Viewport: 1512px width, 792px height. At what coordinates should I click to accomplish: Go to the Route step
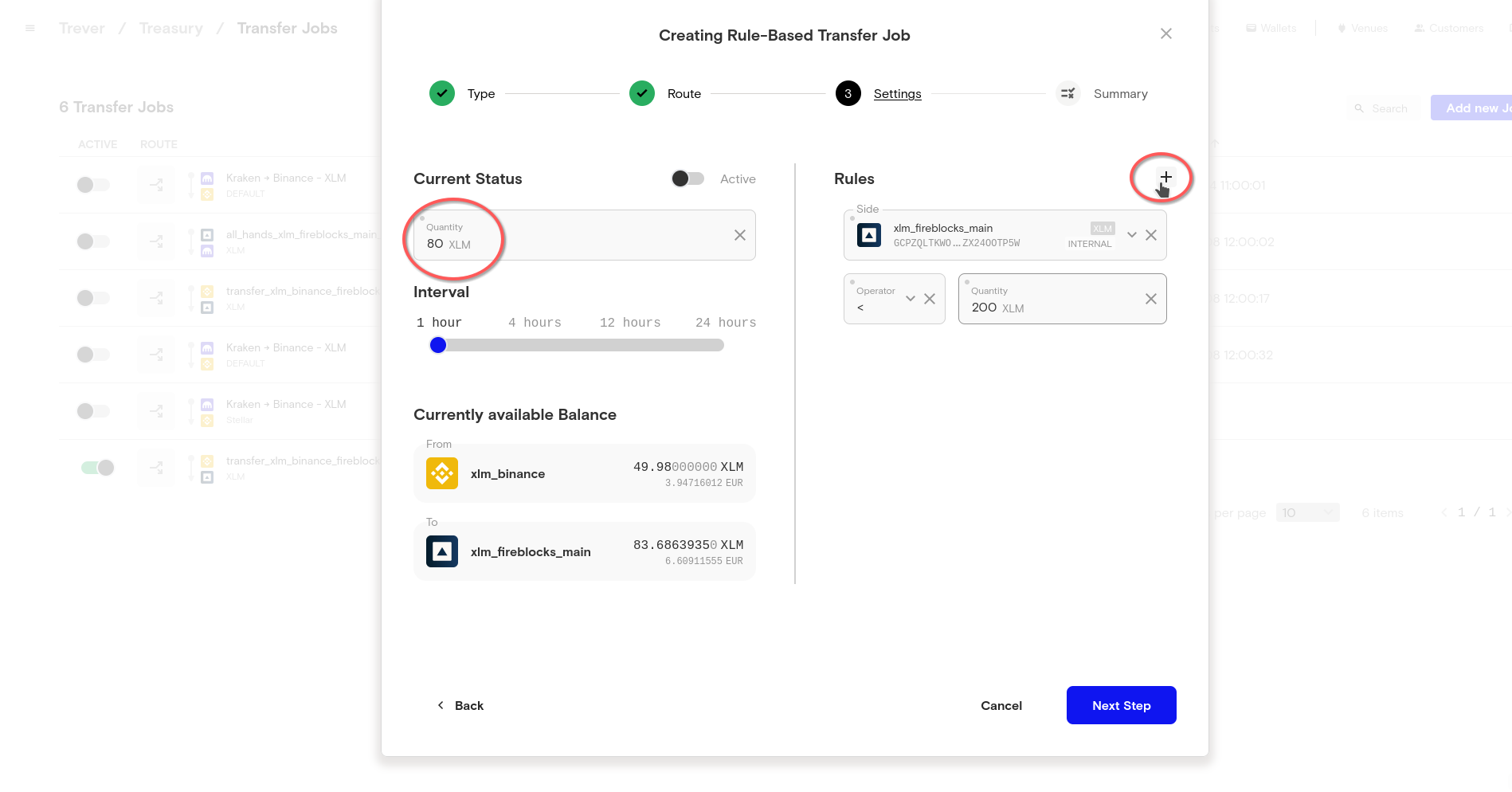tap(642, 94)
